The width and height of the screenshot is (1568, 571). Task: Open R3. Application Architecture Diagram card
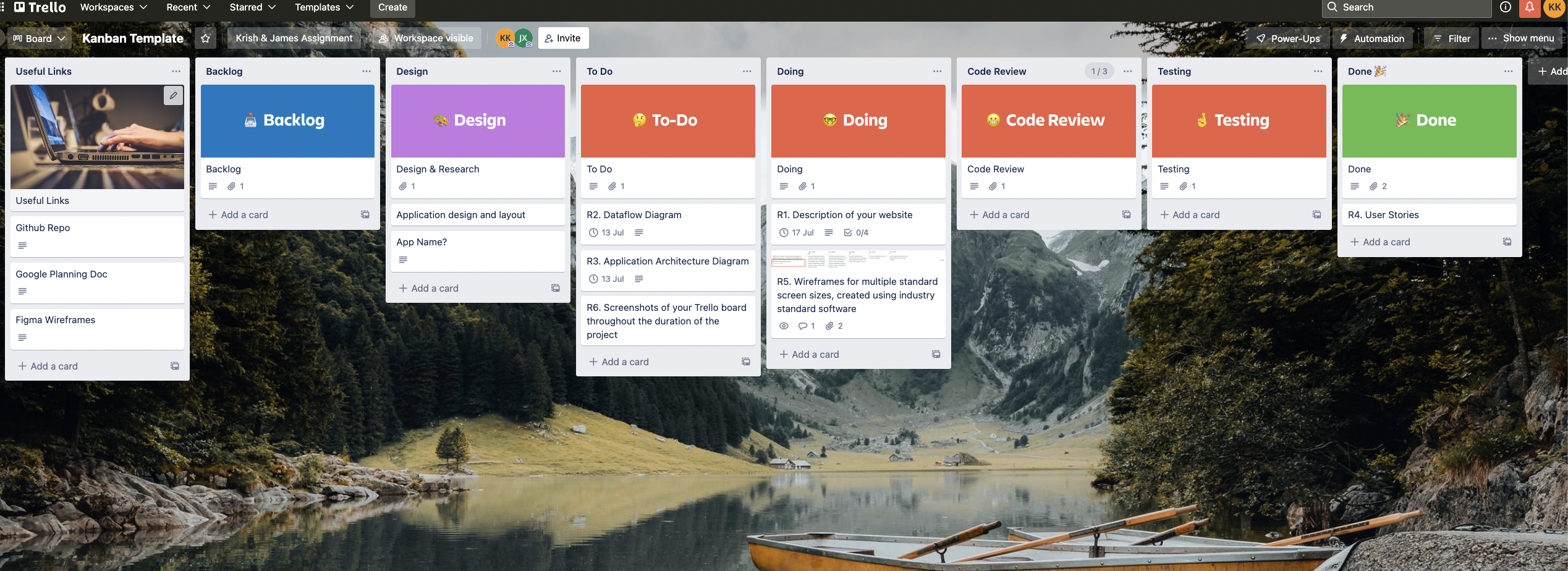tap(668, 270)
